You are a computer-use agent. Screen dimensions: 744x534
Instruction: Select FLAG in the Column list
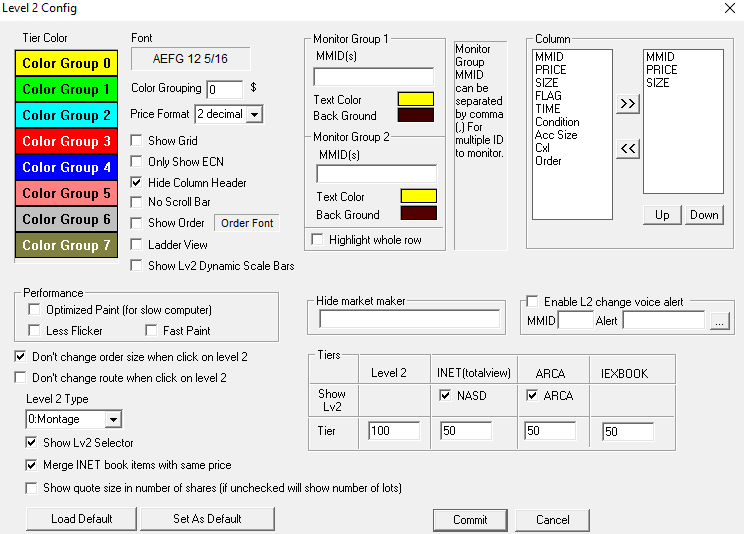[x=548, y=96]
